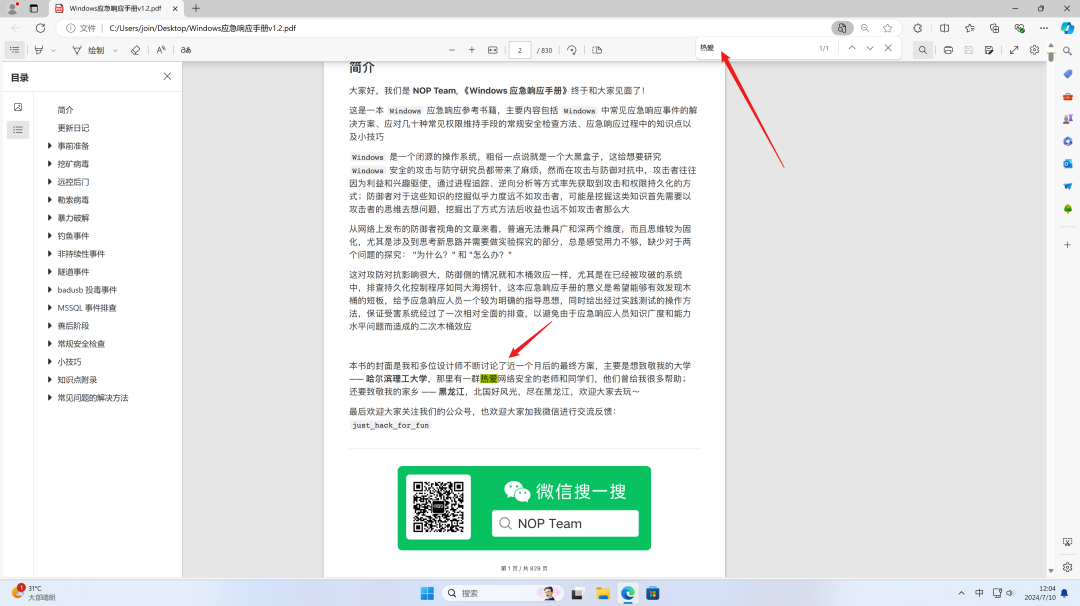
Task: Save the PDF with the save icon
Action: click(x=969, y=48)
